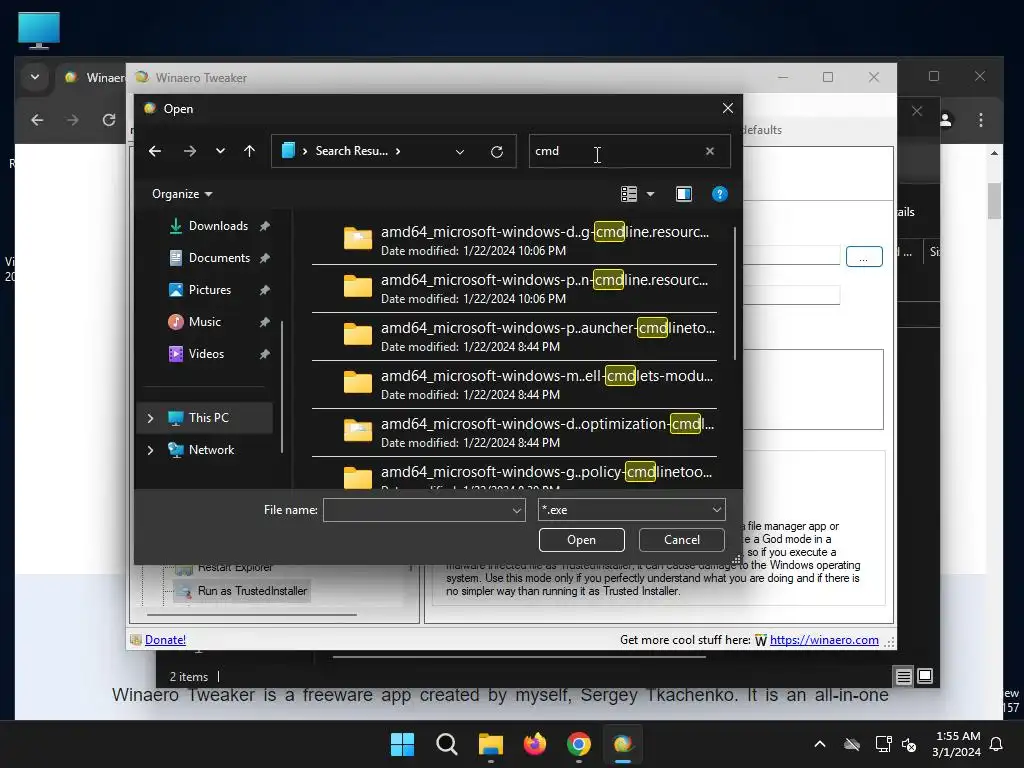Reload the browser page
The image size is (1024, 768).
point(109,120)
